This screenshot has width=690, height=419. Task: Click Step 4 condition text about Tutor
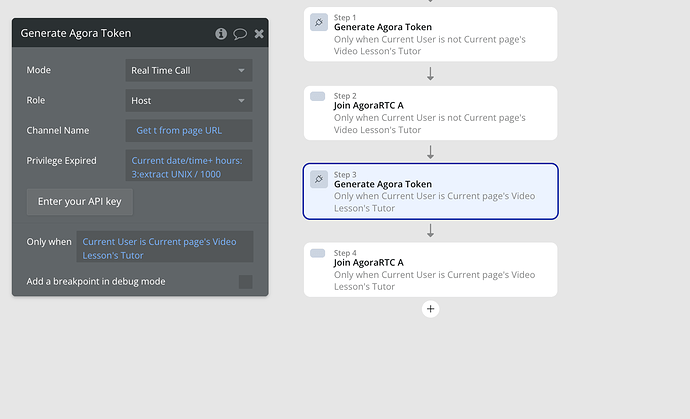pyautogui.click(x=434, y=280)
